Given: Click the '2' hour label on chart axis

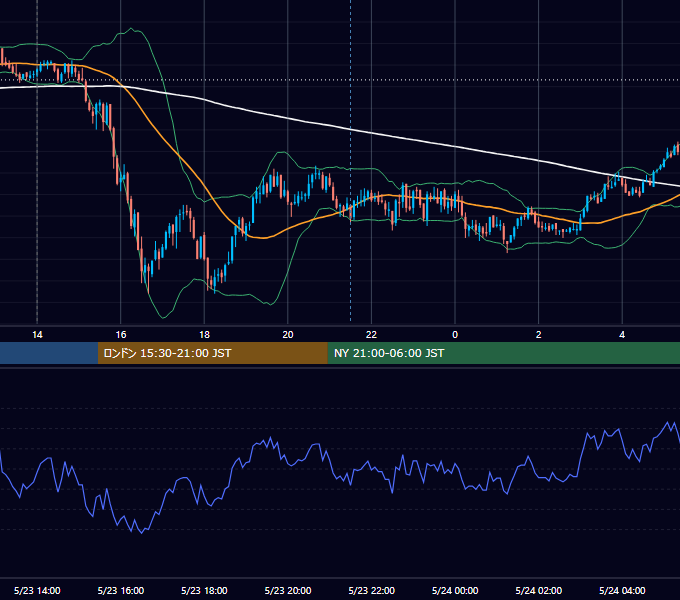Looking at the screenshot, I should pos(539,335).
